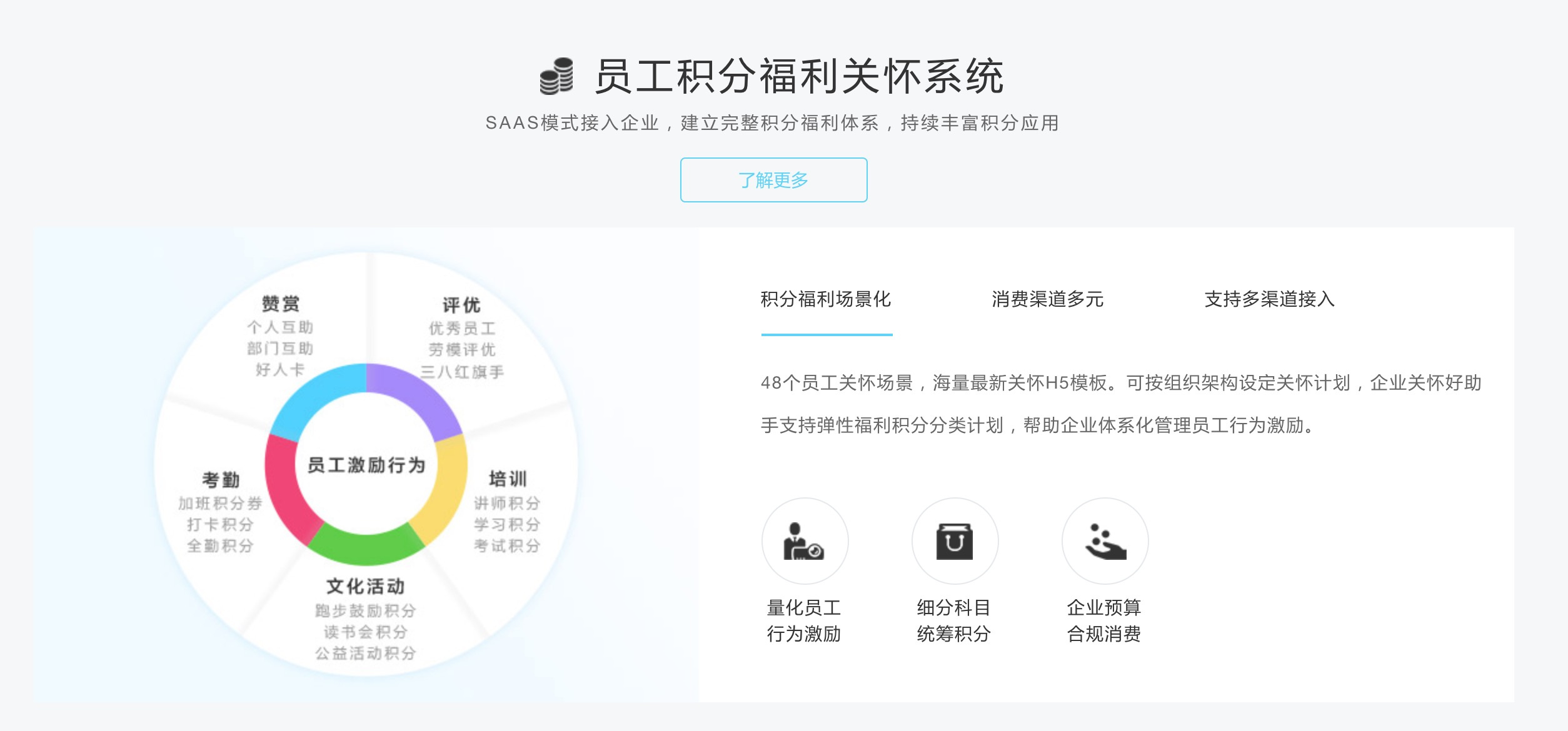The width and height of the screenshot is (1568, 731).
Task: Click the 员工积分福利关怀系统 heading
Action: click(x=798, y=76)
